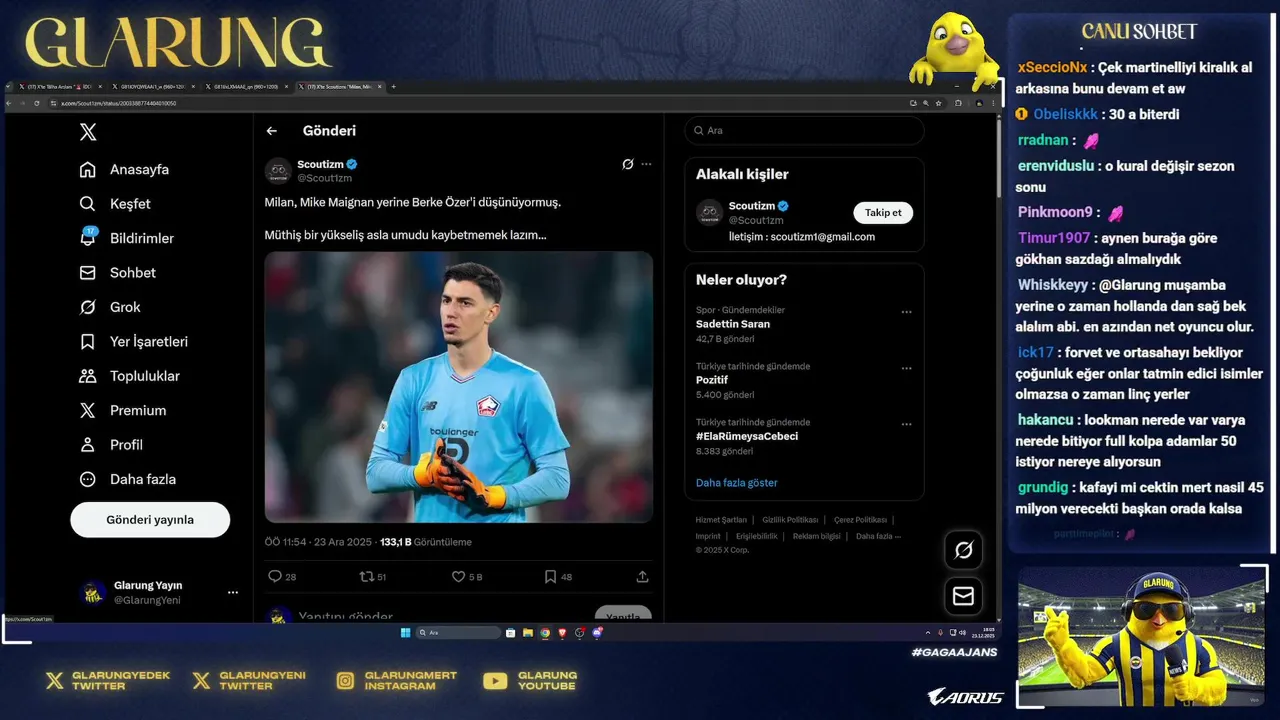Viewport: 1280px width, 720px height.
Task: Open Glarung Yayın account switcher dots
Action: click(x=233, y=593)
